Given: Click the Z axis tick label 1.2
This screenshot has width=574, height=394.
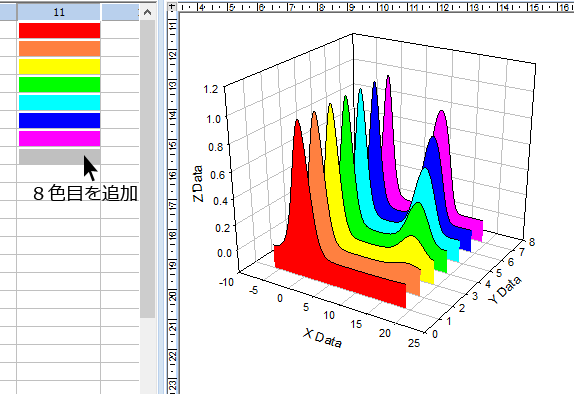Looking at the screenshot, I should click(x=210, y=89).
